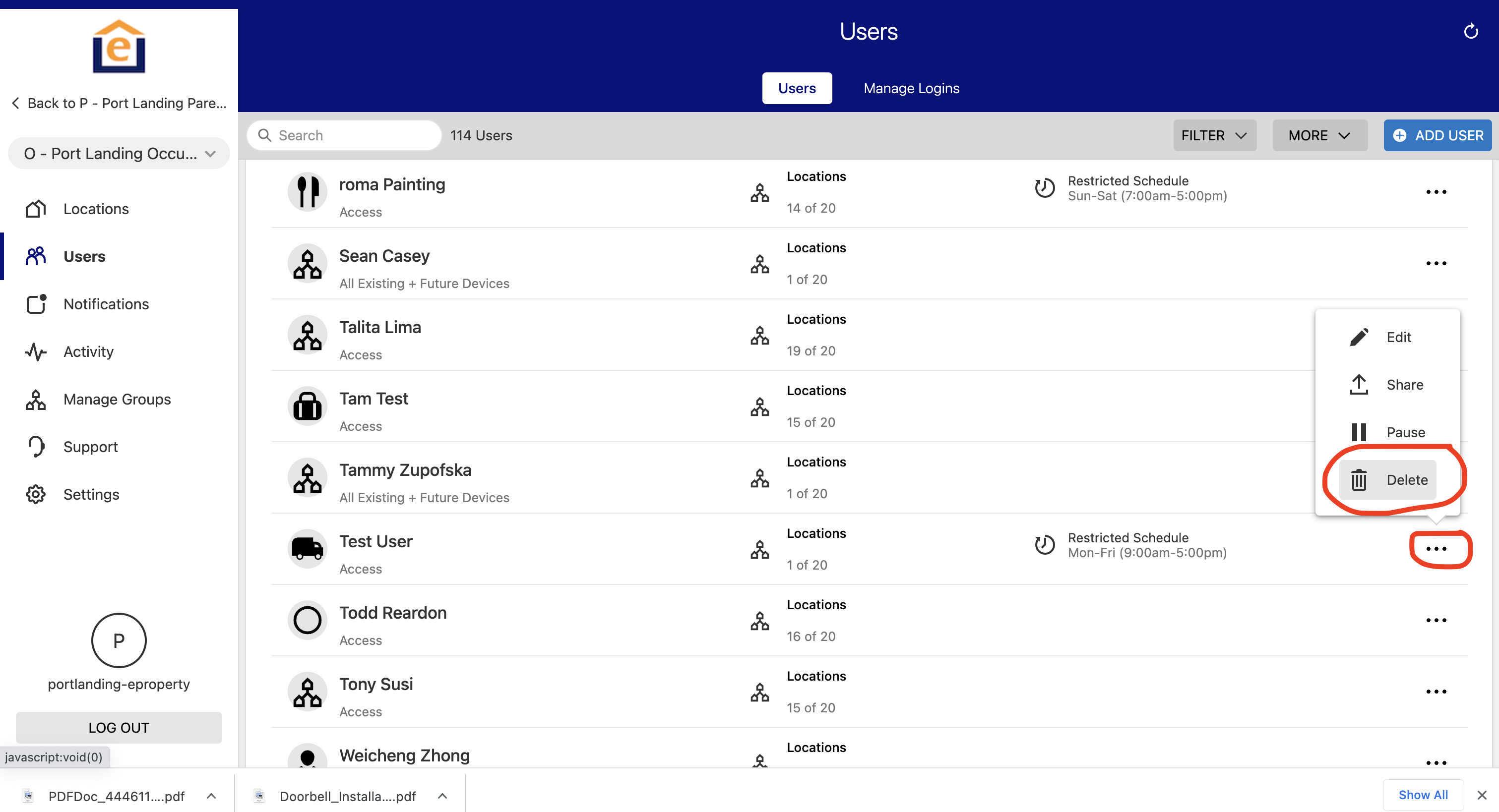The image size is (1499, 812).
Task: Expand PDFDoc download options chevron
Action: 211,796
